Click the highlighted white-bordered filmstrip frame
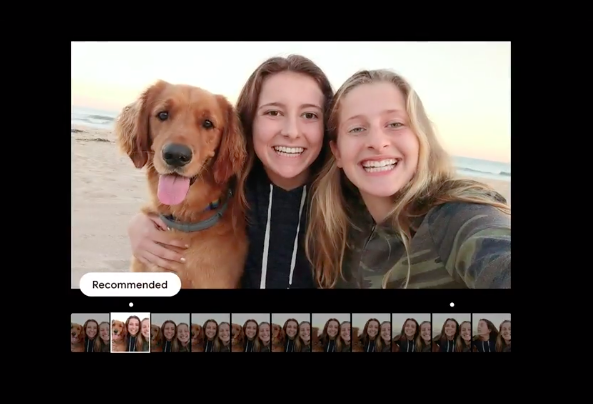The image size is (593, 404). [130, 333]
